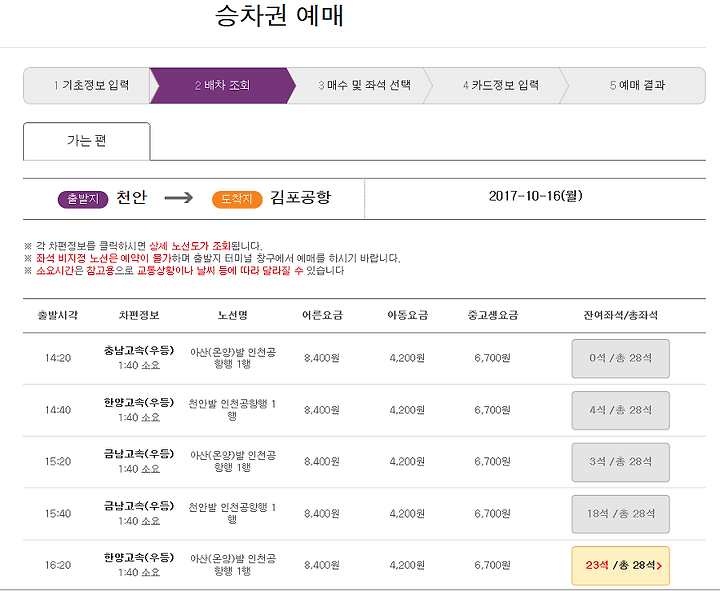Click the 4석 / 총 28석 seat button
This screenshot has height=591, width=720.
pos(620,410)
